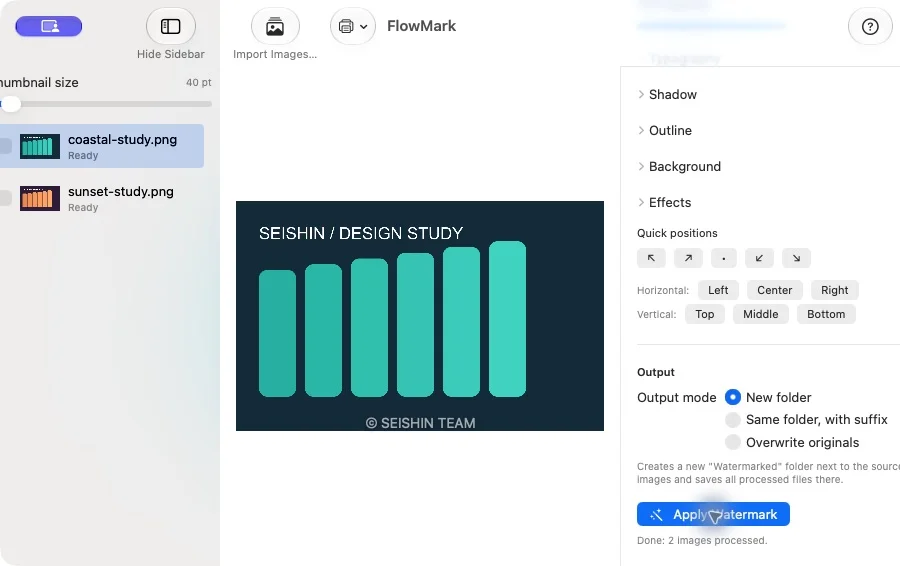Screen dimensions: 900x566
Task: Click the Hide Sidebar icon
Action: coord(170,26)
